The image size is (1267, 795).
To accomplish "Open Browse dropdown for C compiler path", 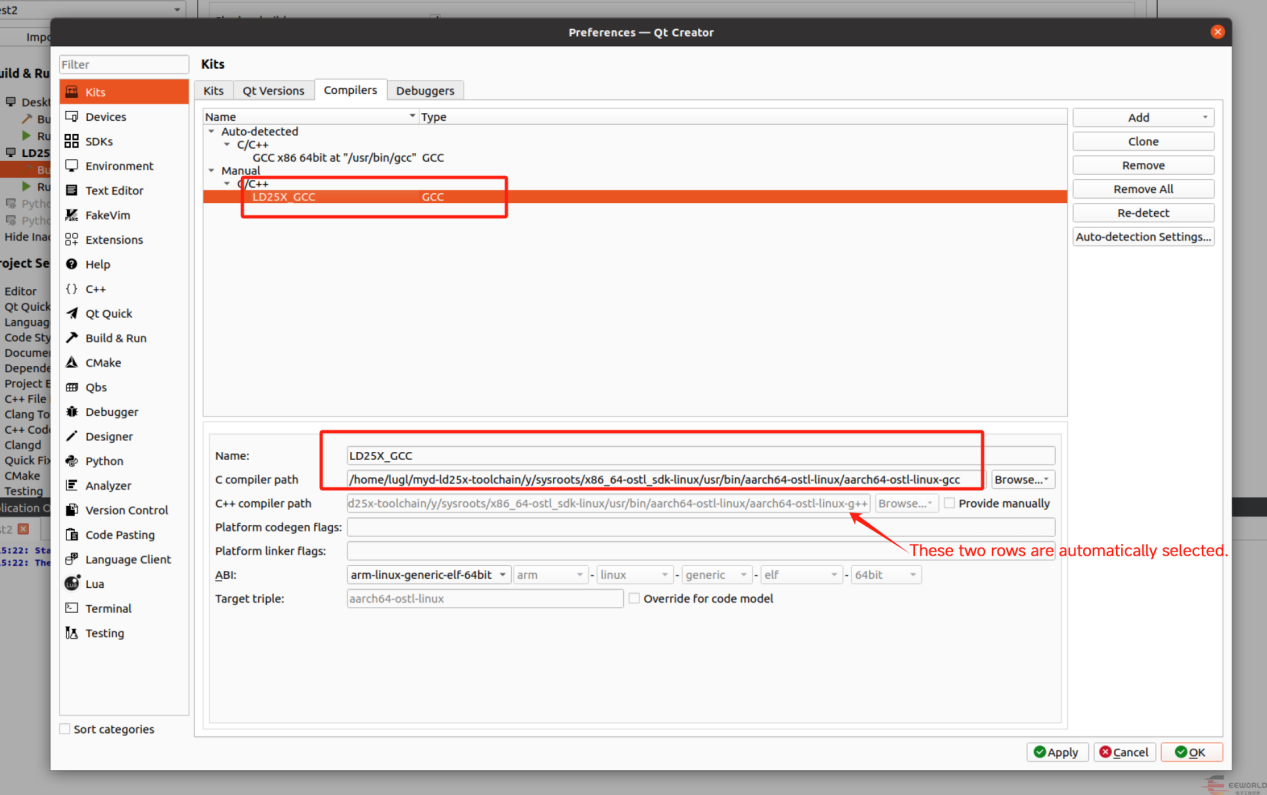I will click(1022, 479).
